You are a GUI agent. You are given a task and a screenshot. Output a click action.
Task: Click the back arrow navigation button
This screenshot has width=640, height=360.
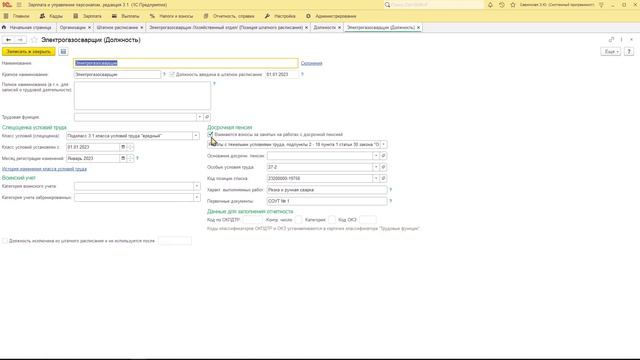pos(8,40)
